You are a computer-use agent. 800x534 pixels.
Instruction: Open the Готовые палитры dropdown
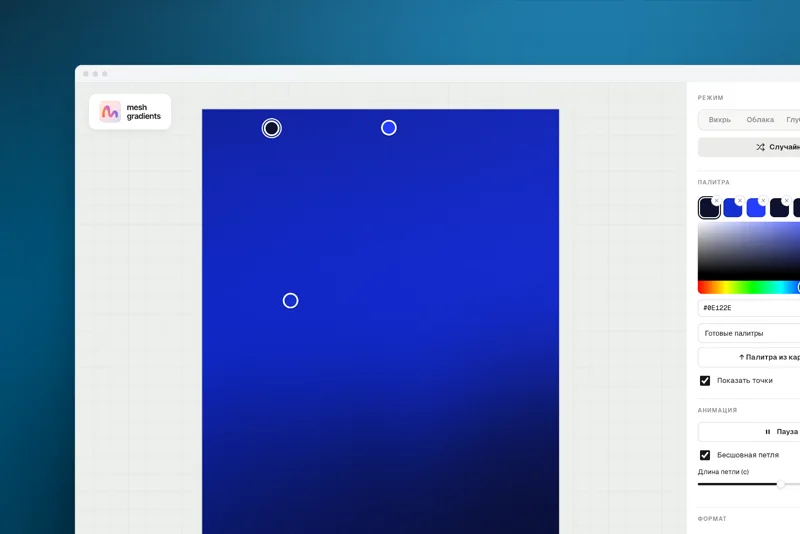click(x=749, y=333)
